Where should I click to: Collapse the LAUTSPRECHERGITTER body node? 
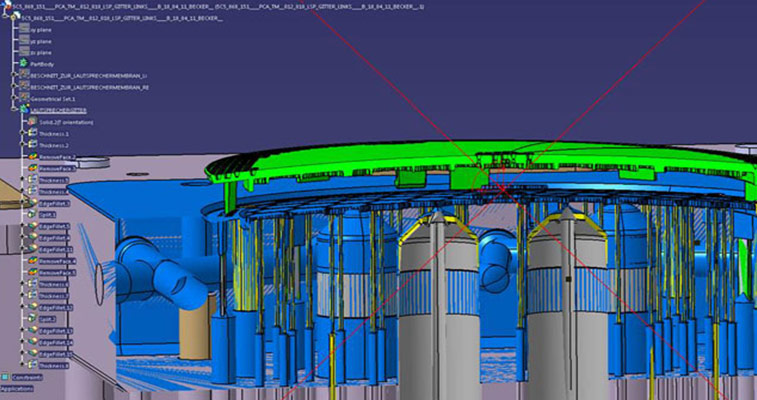click(14, 109)
